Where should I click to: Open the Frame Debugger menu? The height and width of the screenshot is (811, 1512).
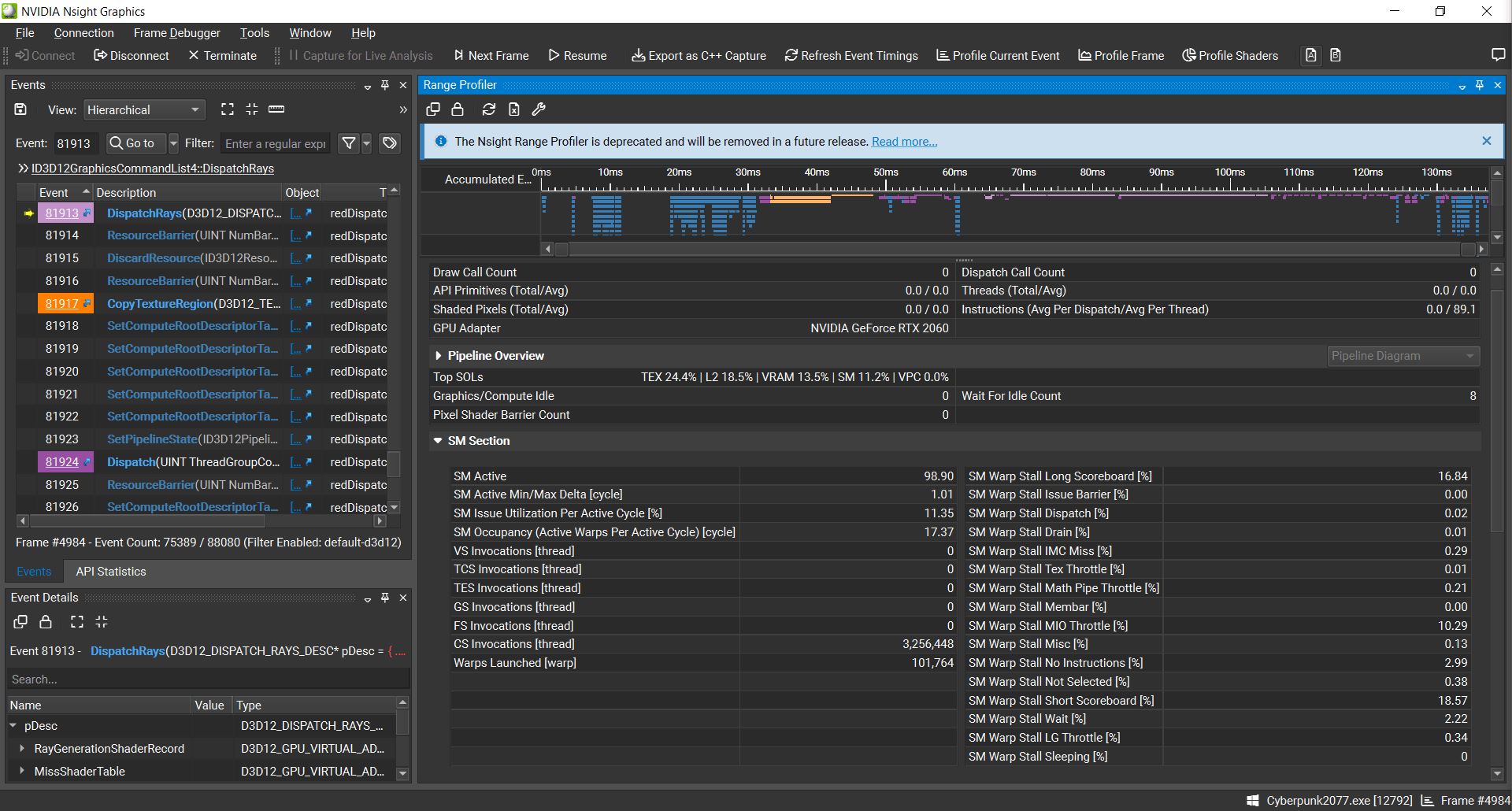tap(177, 33)
